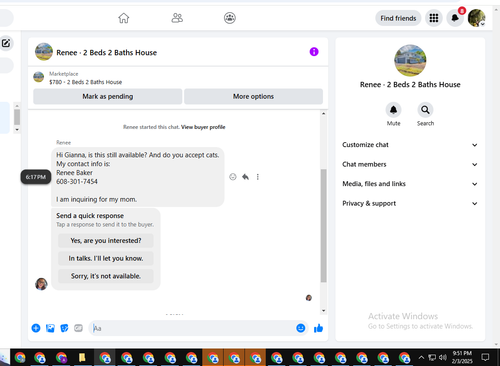Viewport: 500px width, 366px height.
Task: Choose a GIF icon
Action: tap(78, 328)
